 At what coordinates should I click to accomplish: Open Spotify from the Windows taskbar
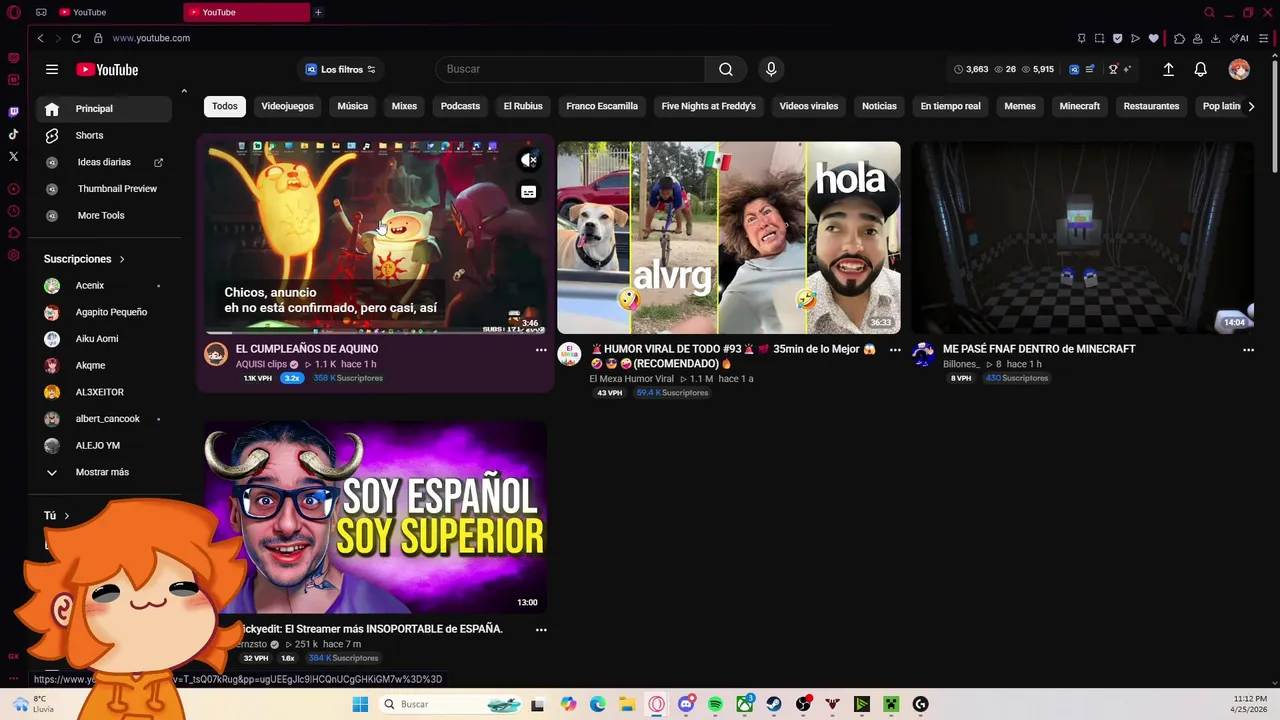(x=715, y=705)
